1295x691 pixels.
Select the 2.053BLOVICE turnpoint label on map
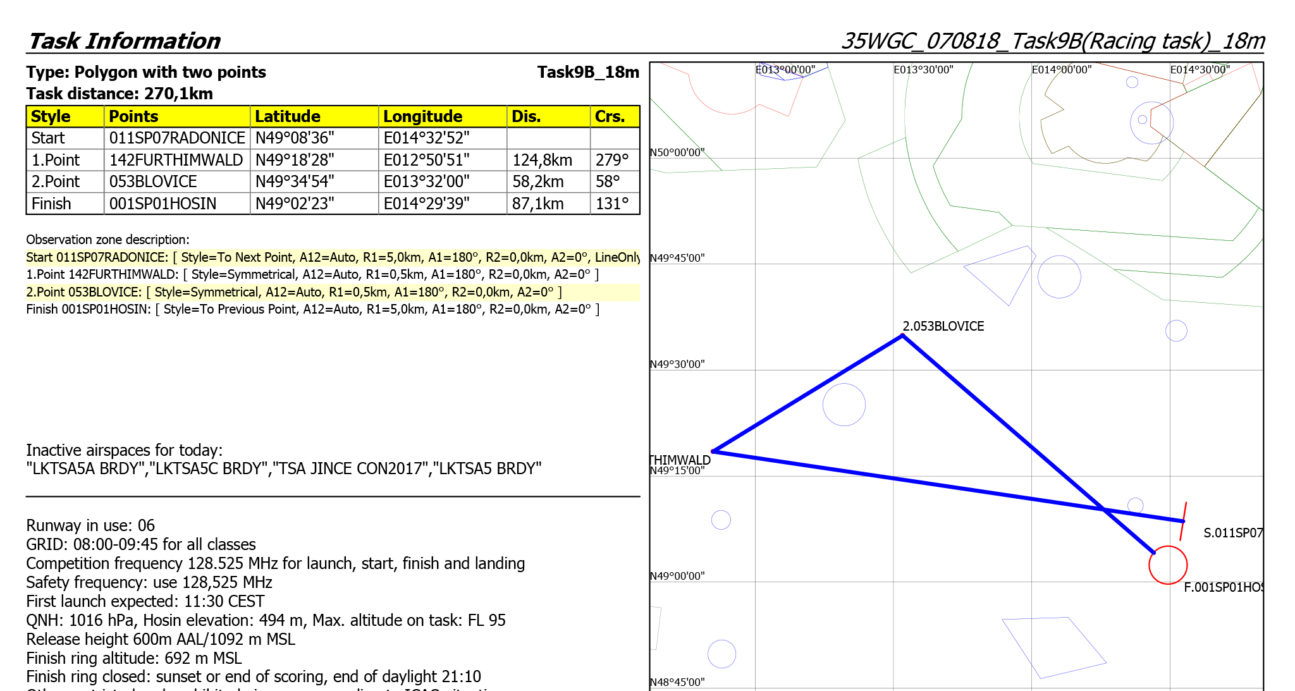(943, 326)
